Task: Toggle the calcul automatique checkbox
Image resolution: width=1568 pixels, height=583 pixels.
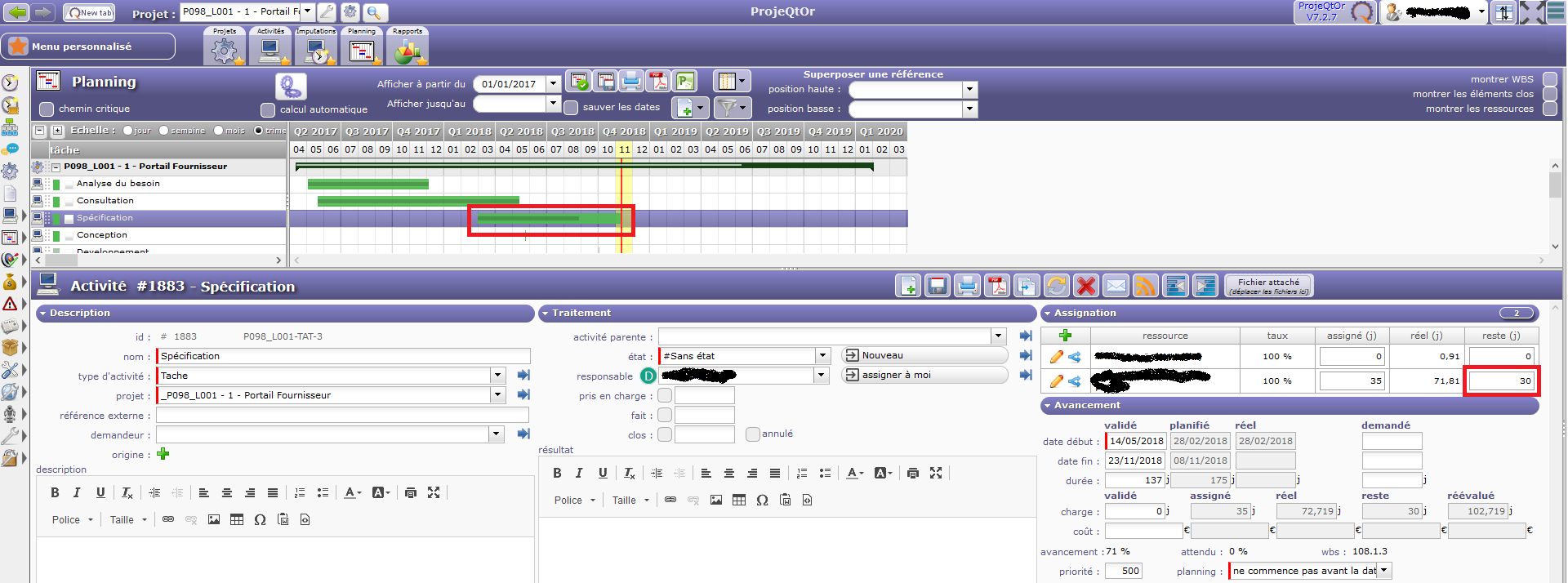Action: point(268,110)
